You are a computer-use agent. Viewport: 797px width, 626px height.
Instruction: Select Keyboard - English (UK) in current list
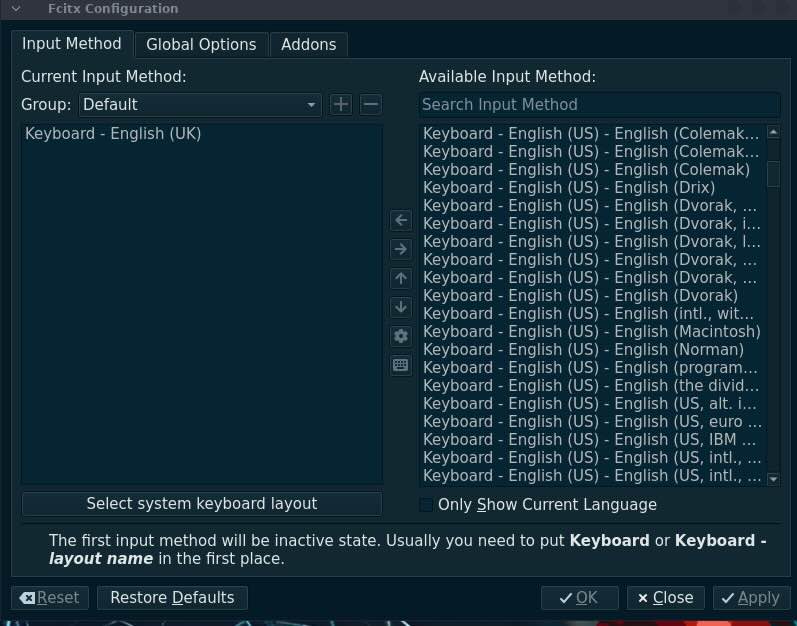[x=202, y=134]
